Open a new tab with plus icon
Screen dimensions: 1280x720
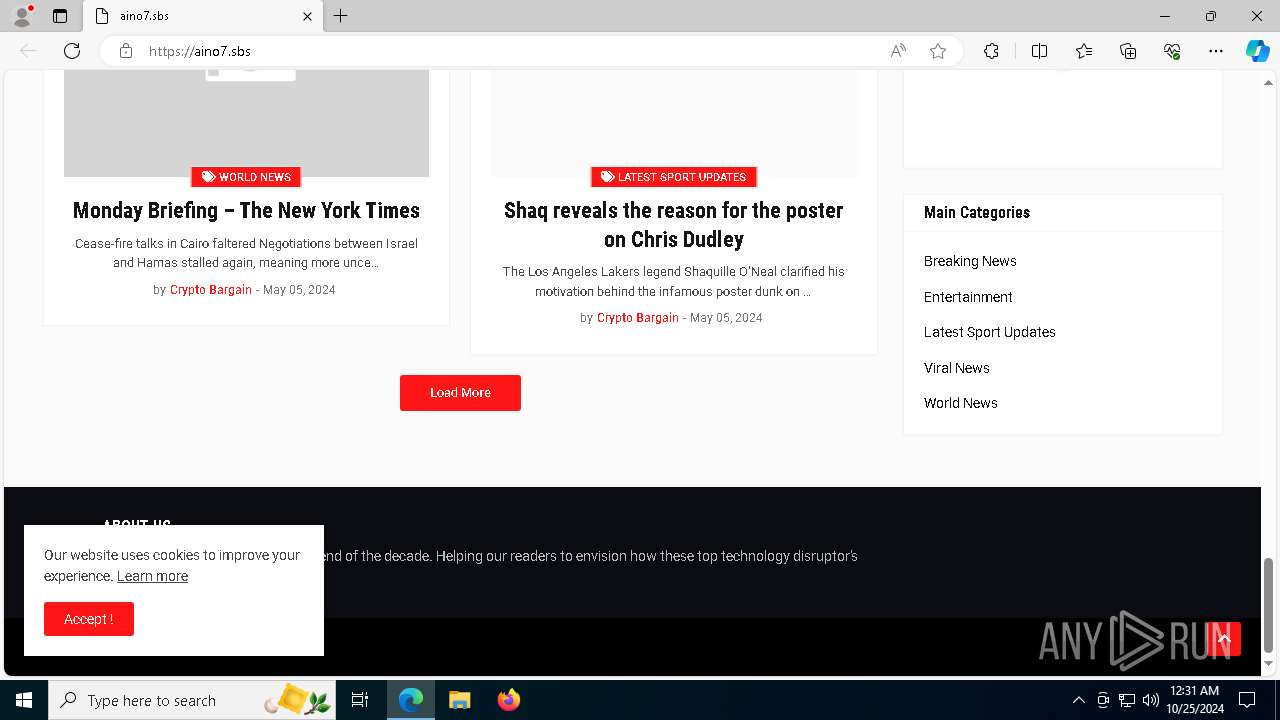[341, 16]
